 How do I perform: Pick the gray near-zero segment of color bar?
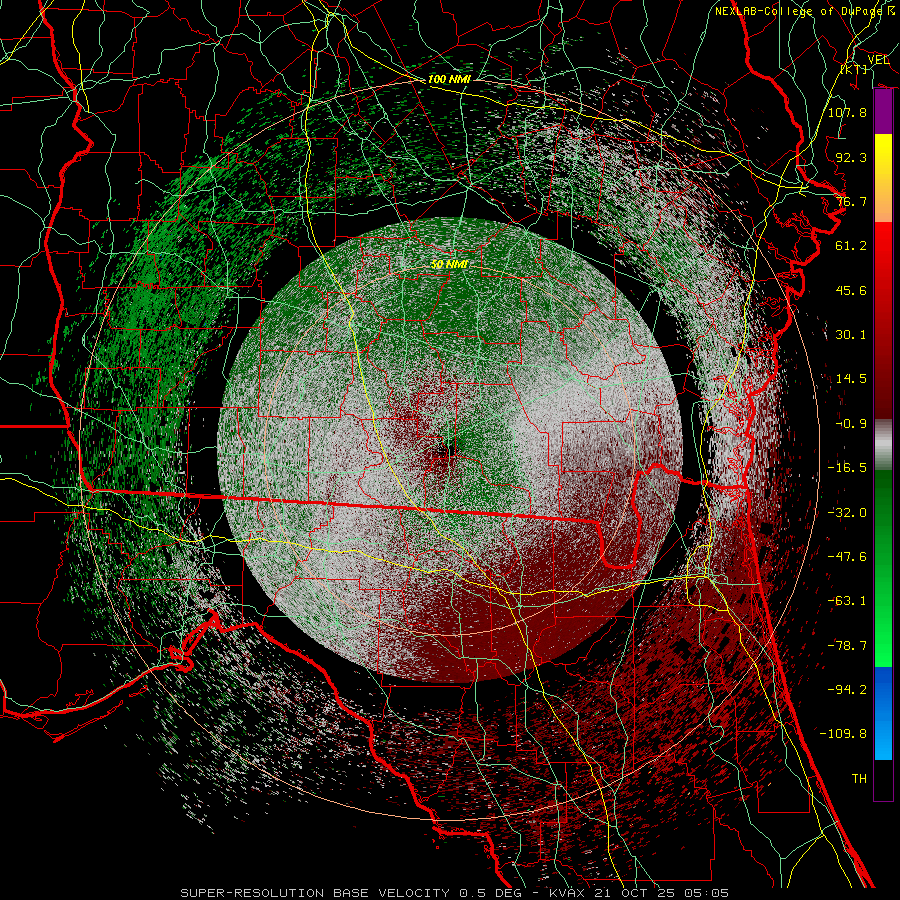coord(883,445)
